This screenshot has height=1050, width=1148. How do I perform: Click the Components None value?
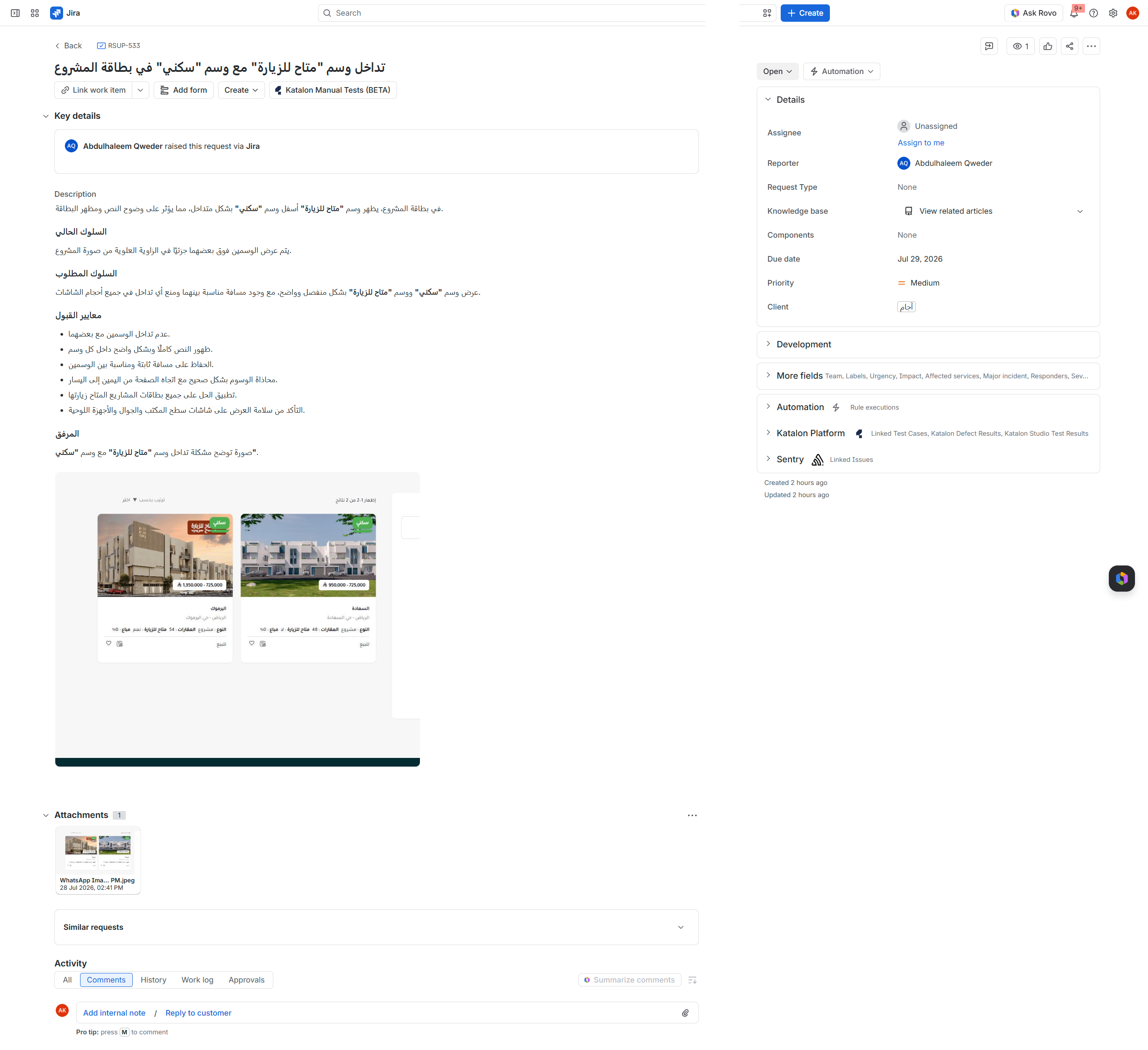pyautogui.click(x=907, y=236)
